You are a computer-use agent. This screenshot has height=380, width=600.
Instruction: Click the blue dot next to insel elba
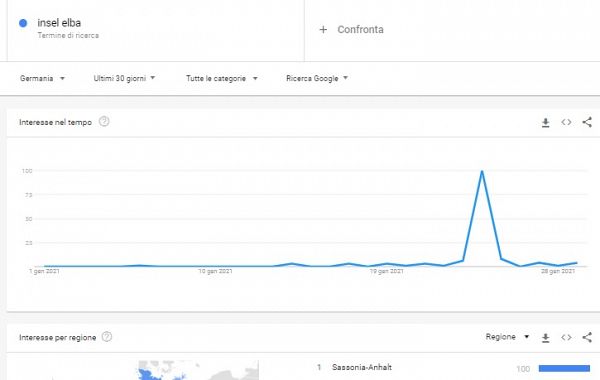pos(23,23)
